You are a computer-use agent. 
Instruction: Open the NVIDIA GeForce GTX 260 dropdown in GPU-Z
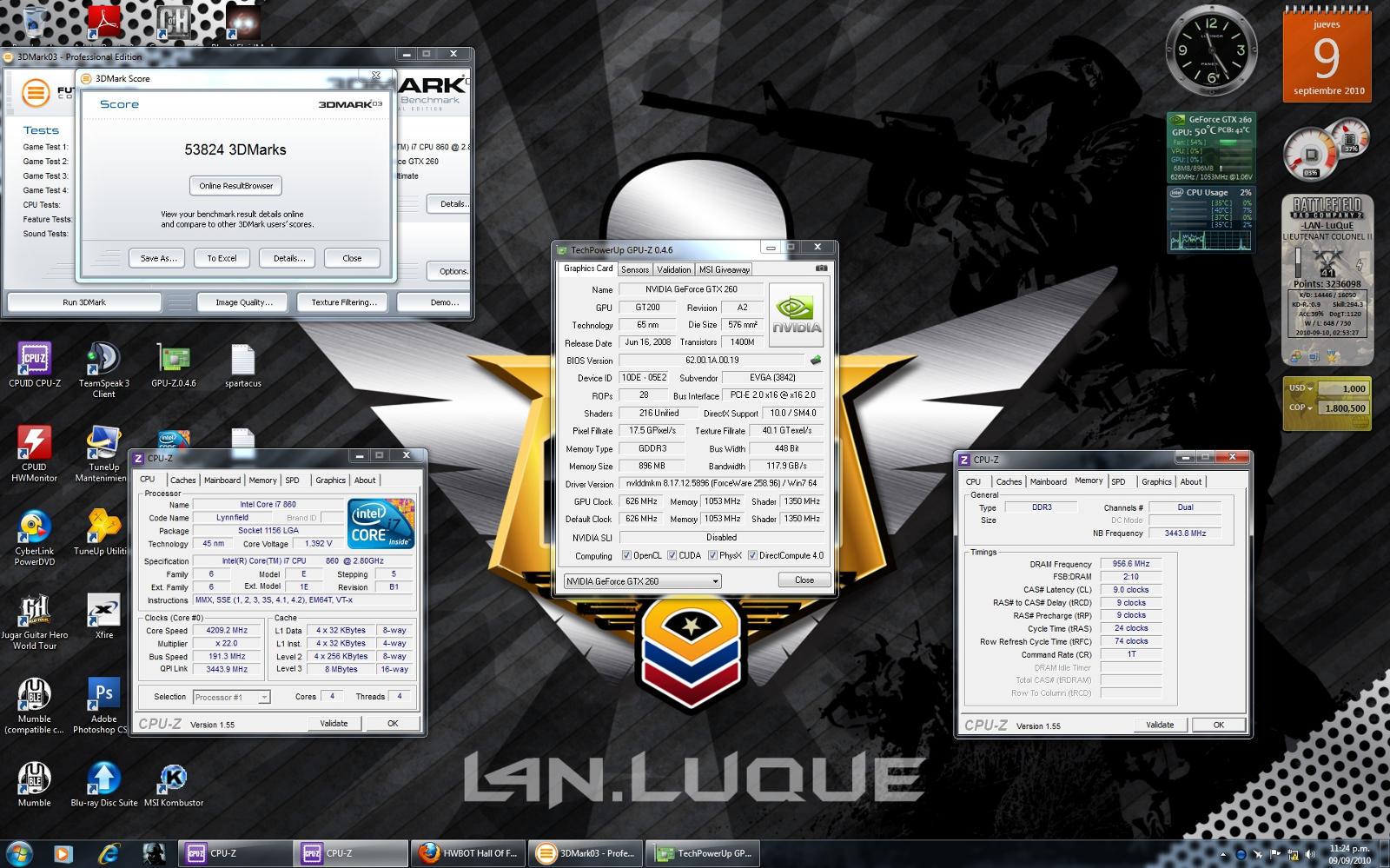pyautogui.click(x=643, y=580)
